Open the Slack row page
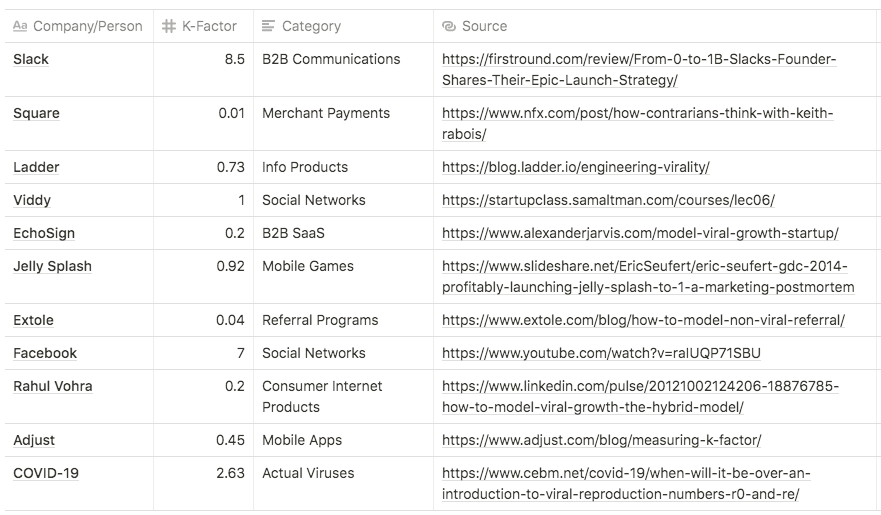881x515 pixels. pyautogui.click(x=31, y=59)
